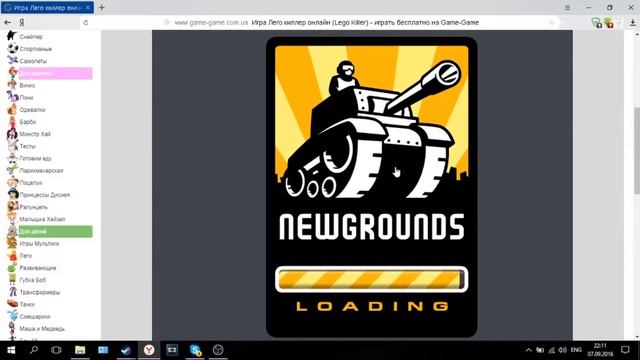Click the Рапунцель character icon
Viewport: 640px width, 360px height.
tap(13, 207)
